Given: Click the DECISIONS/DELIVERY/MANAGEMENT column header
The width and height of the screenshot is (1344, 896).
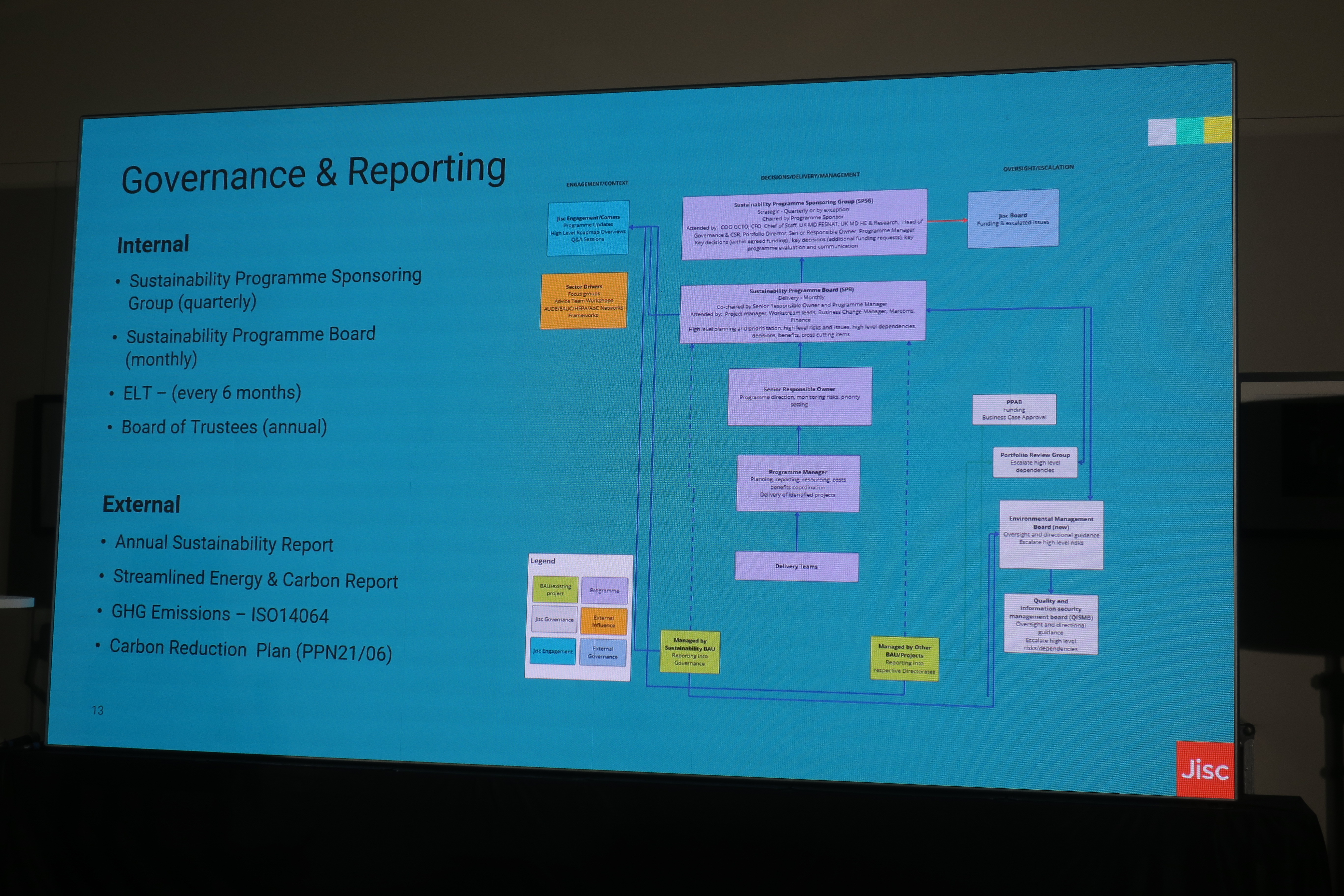Looking at the screenshot, I should pyautogui.click(x=810, y=176).
